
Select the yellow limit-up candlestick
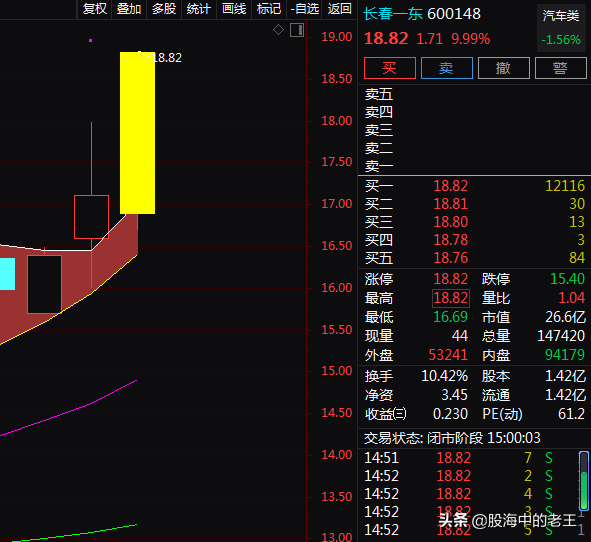(x=137, y=133)
